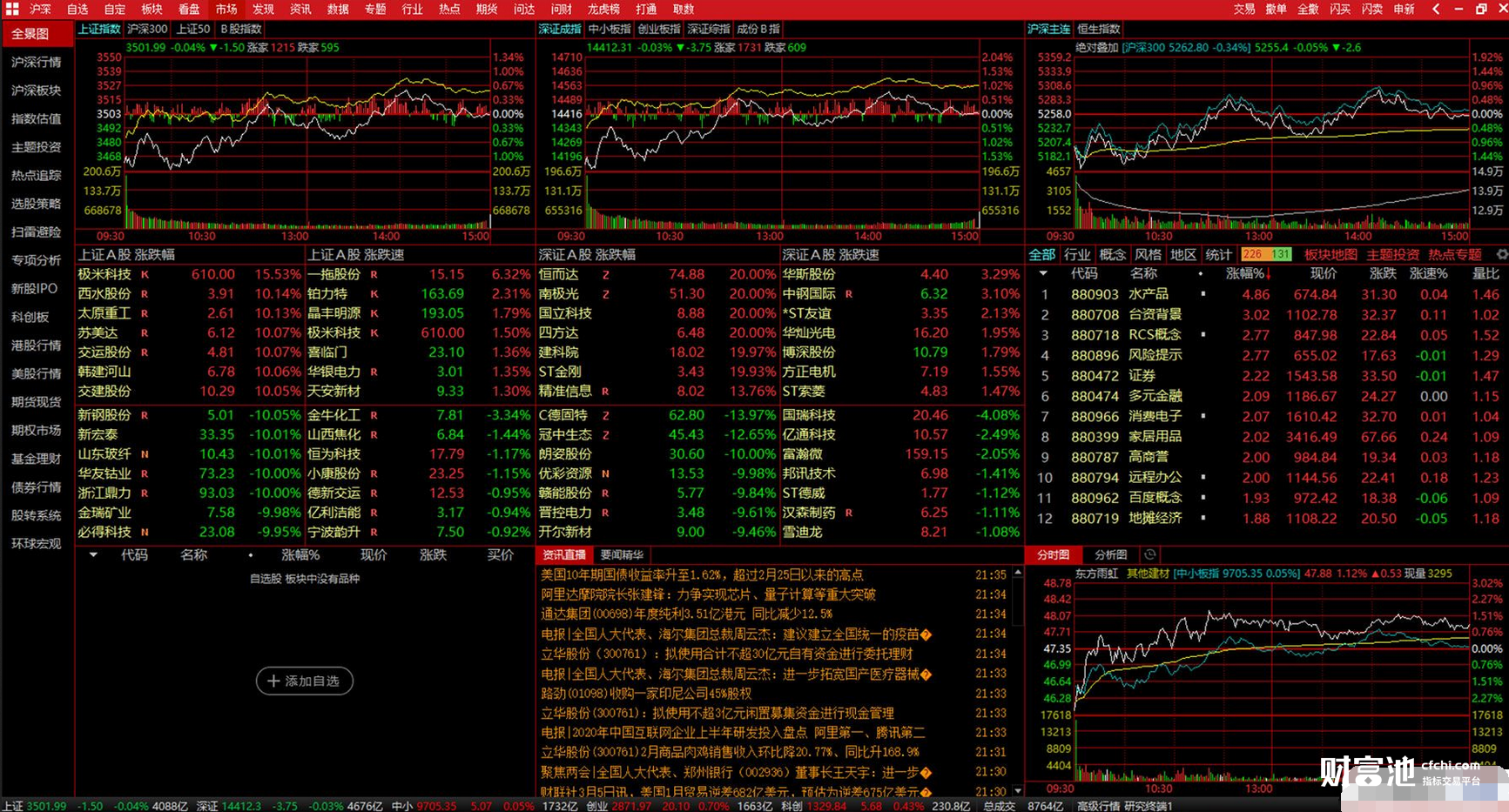Select the 消费电子 sector row

click(x=1267, y=417)
